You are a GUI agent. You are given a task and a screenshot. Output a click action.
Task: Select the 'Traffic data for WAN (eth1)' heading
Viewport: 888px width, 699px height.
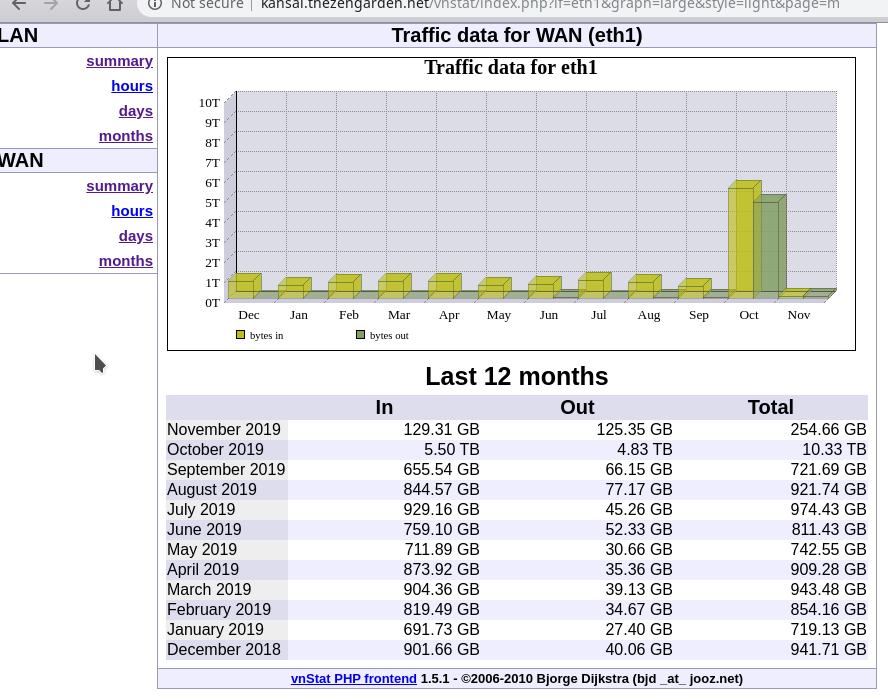point(517,36)
